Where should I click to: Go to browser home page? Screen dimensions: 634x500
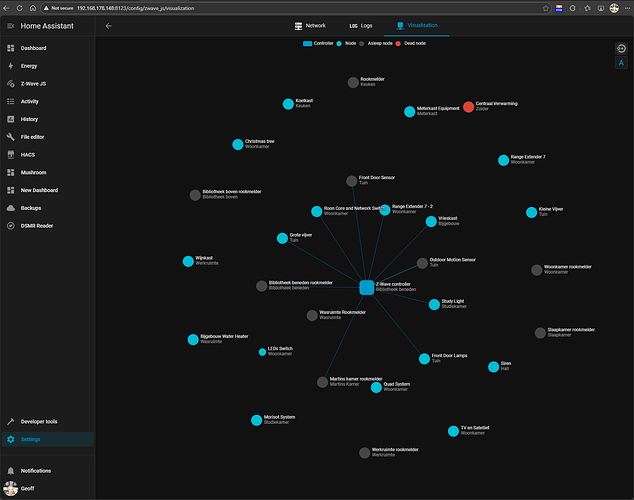coord(33,8)
